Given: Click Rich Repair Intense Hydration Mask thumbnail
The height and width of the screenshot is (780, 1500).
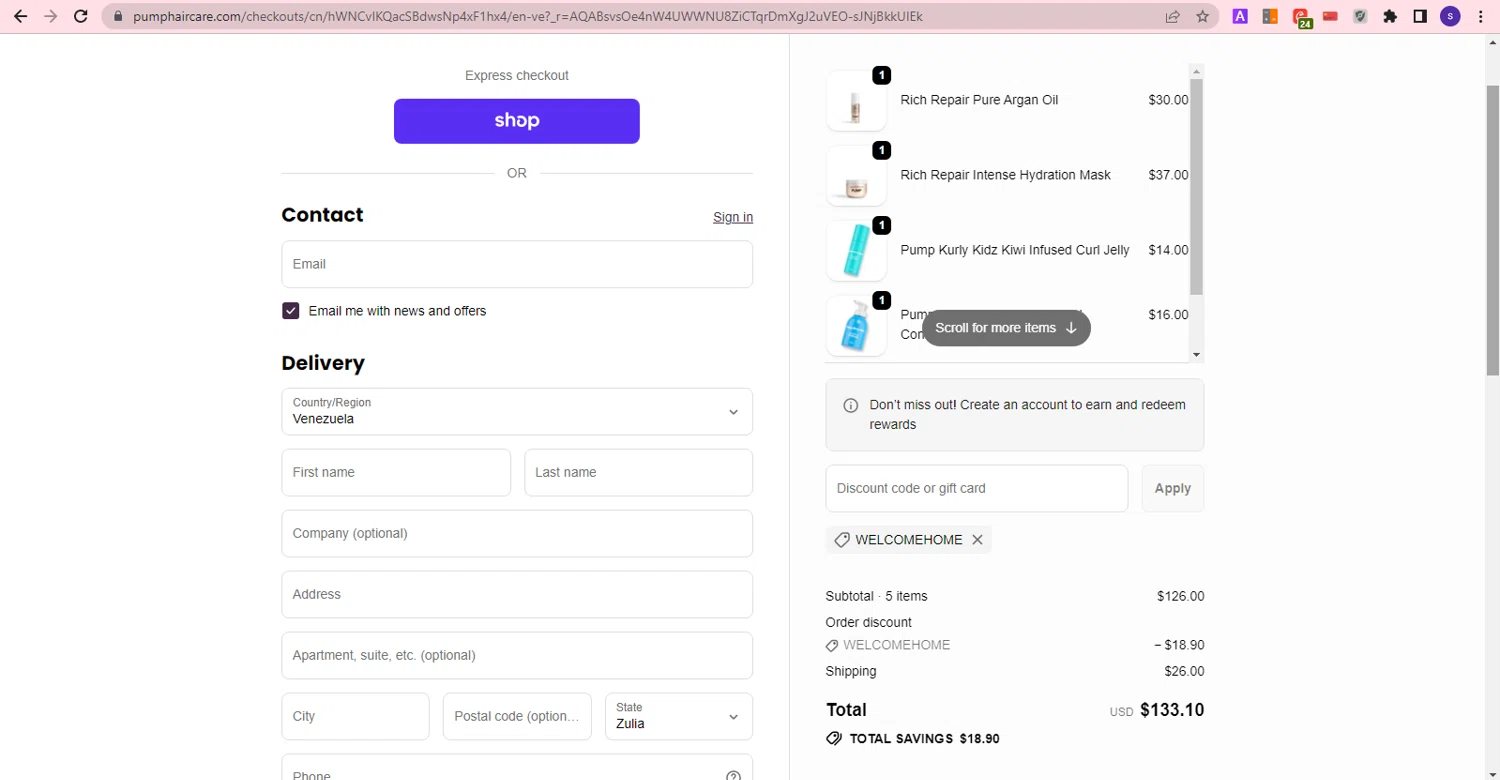Looking at the screenshot, I should [x=856, y=176].
